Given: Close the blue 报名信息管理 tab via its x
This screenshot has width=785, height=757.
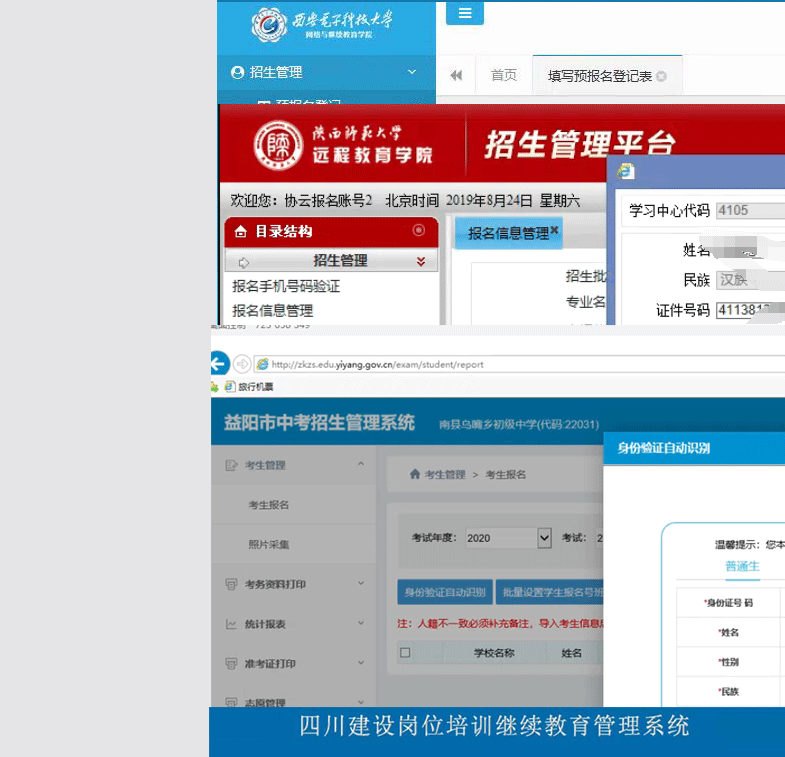Looking at the screenshot, I should 554,230.
